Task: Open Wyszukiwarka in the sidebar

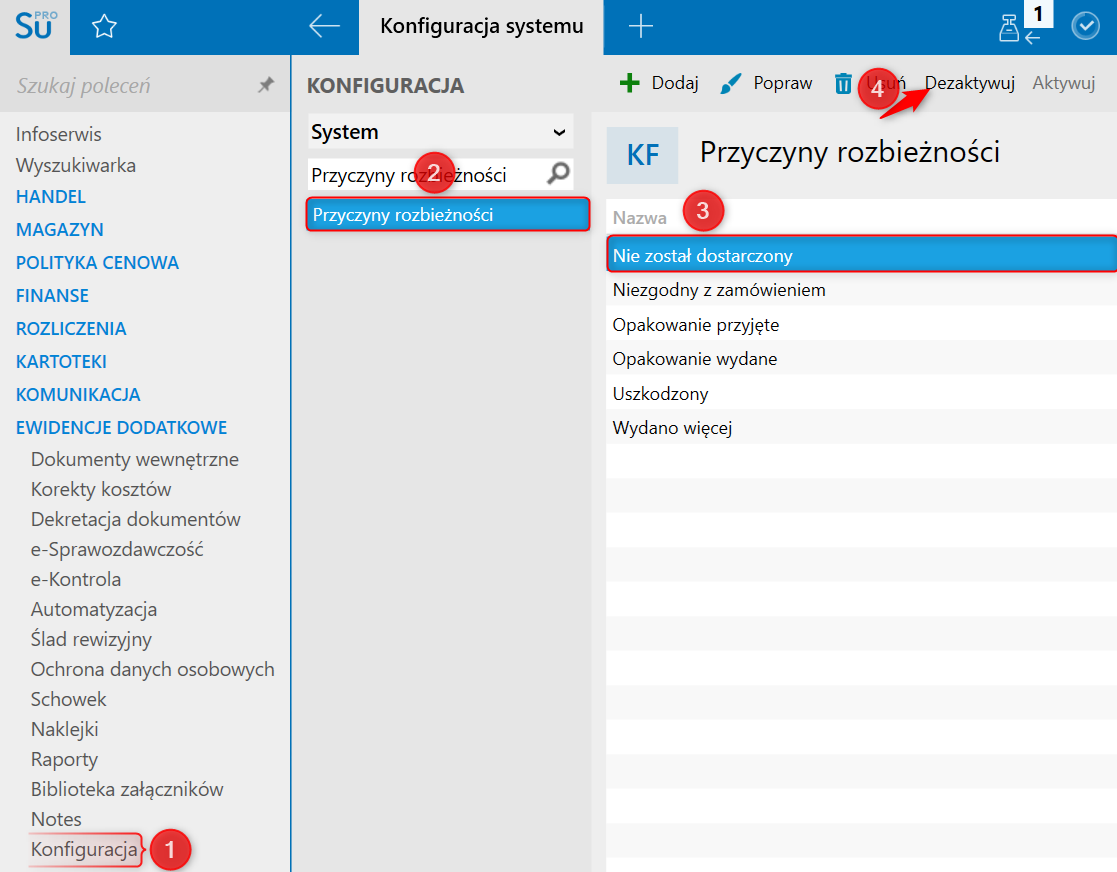Action: [x=76, y=166]
